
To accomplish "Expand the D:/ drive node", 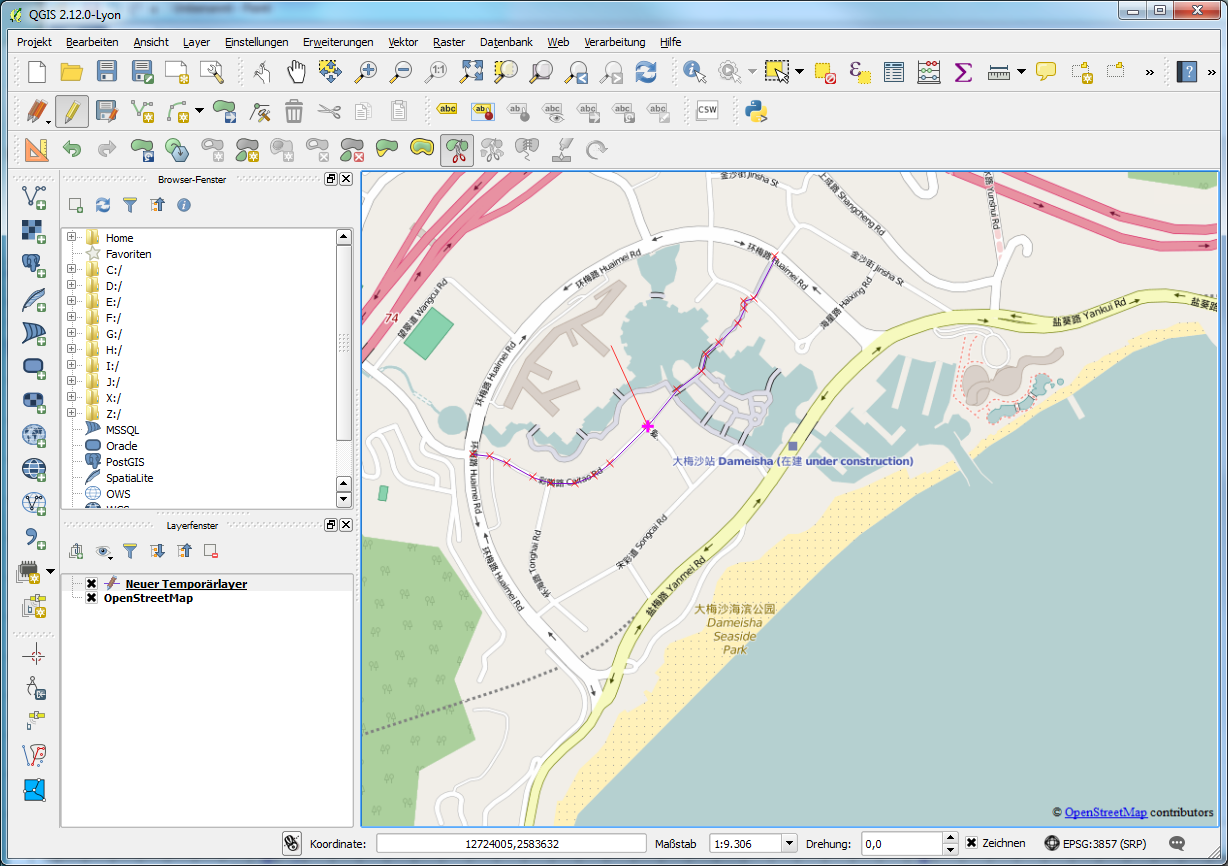I will click(72, 286).
